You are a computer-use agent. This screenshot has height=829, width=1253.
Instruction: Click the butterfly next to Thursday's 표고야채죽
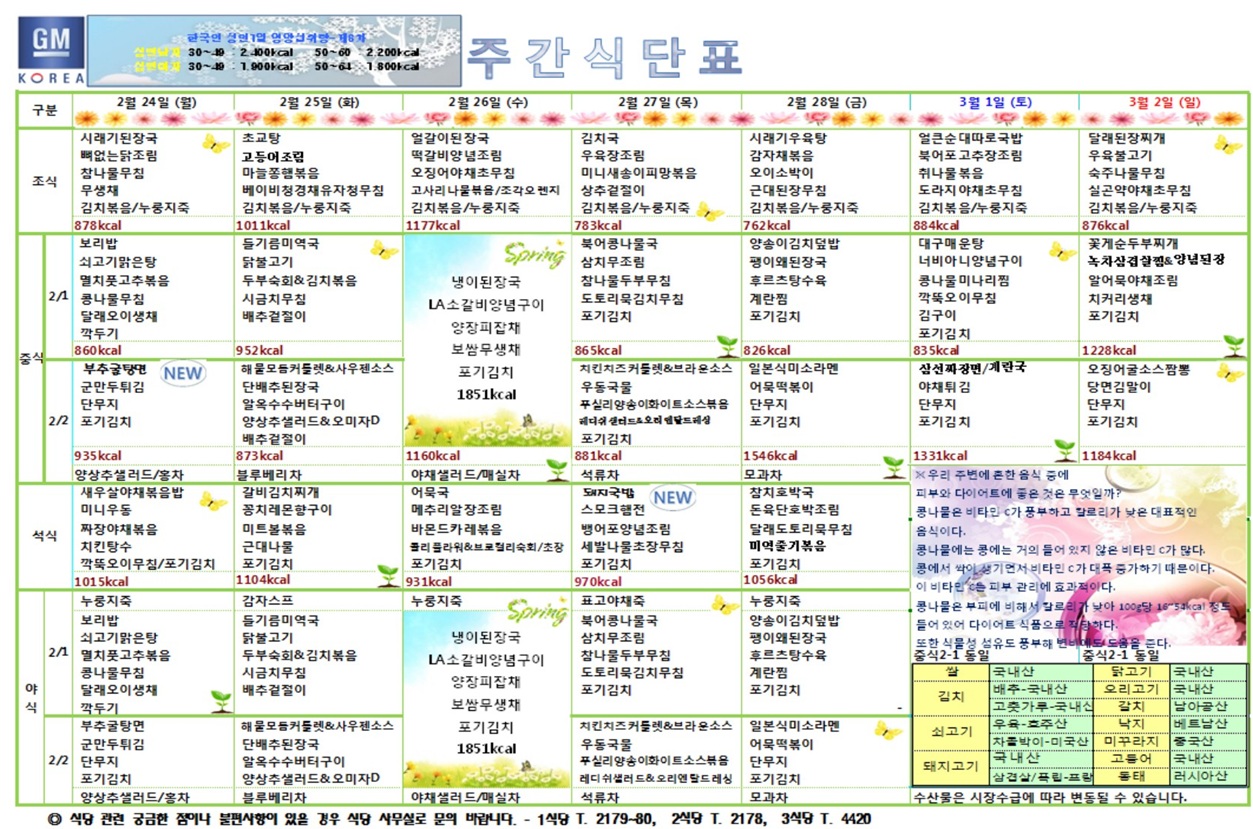(725, 604)
